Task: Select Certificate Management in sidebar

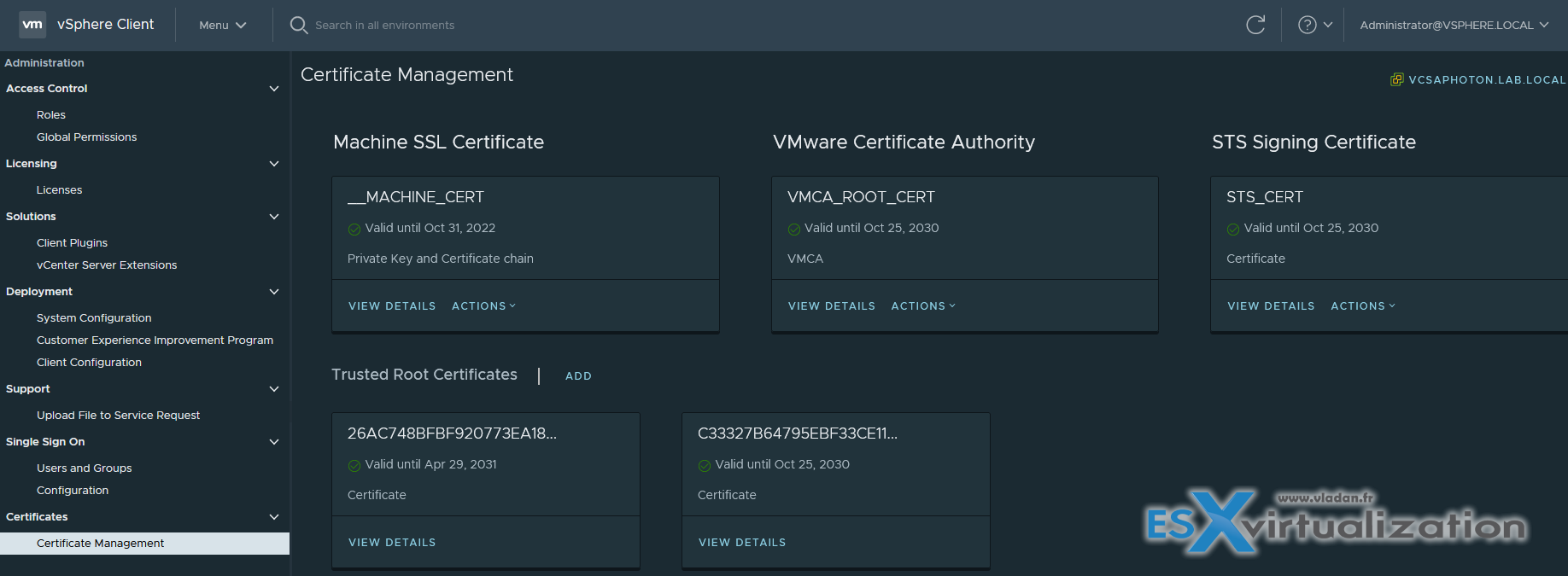Action: coord(144,544)
